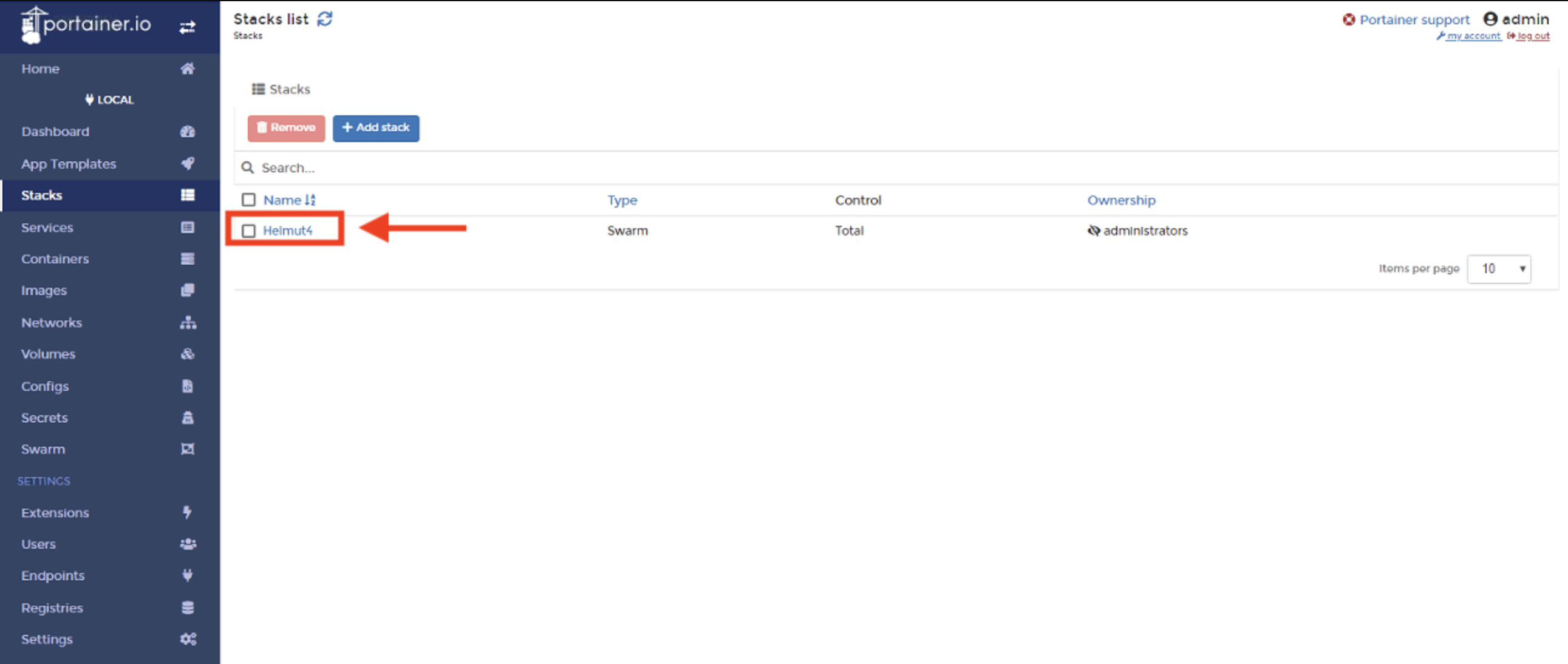Check the select-all checkbox in the header

248,200
